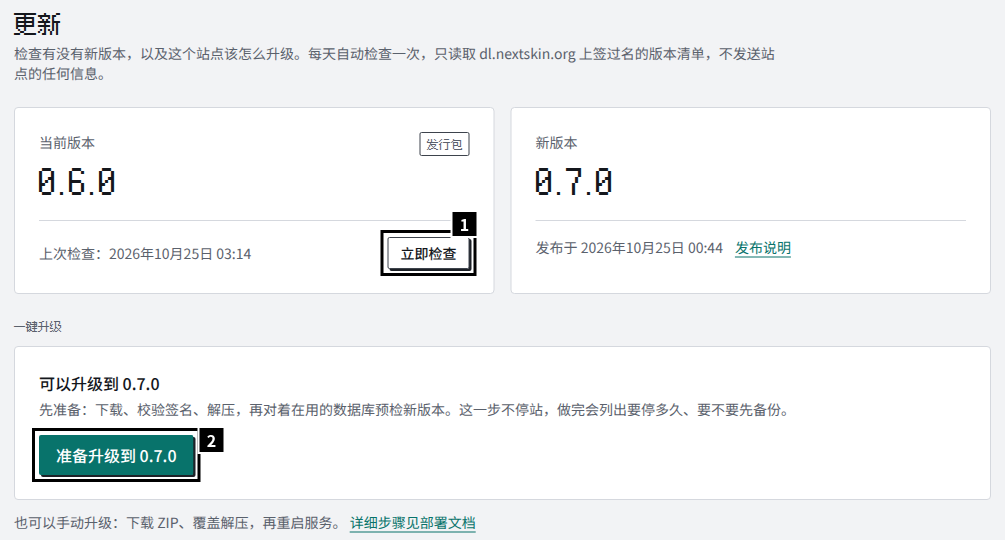
Task: Open the 详细步骤见部署文档 link
Action: [413, 523]
